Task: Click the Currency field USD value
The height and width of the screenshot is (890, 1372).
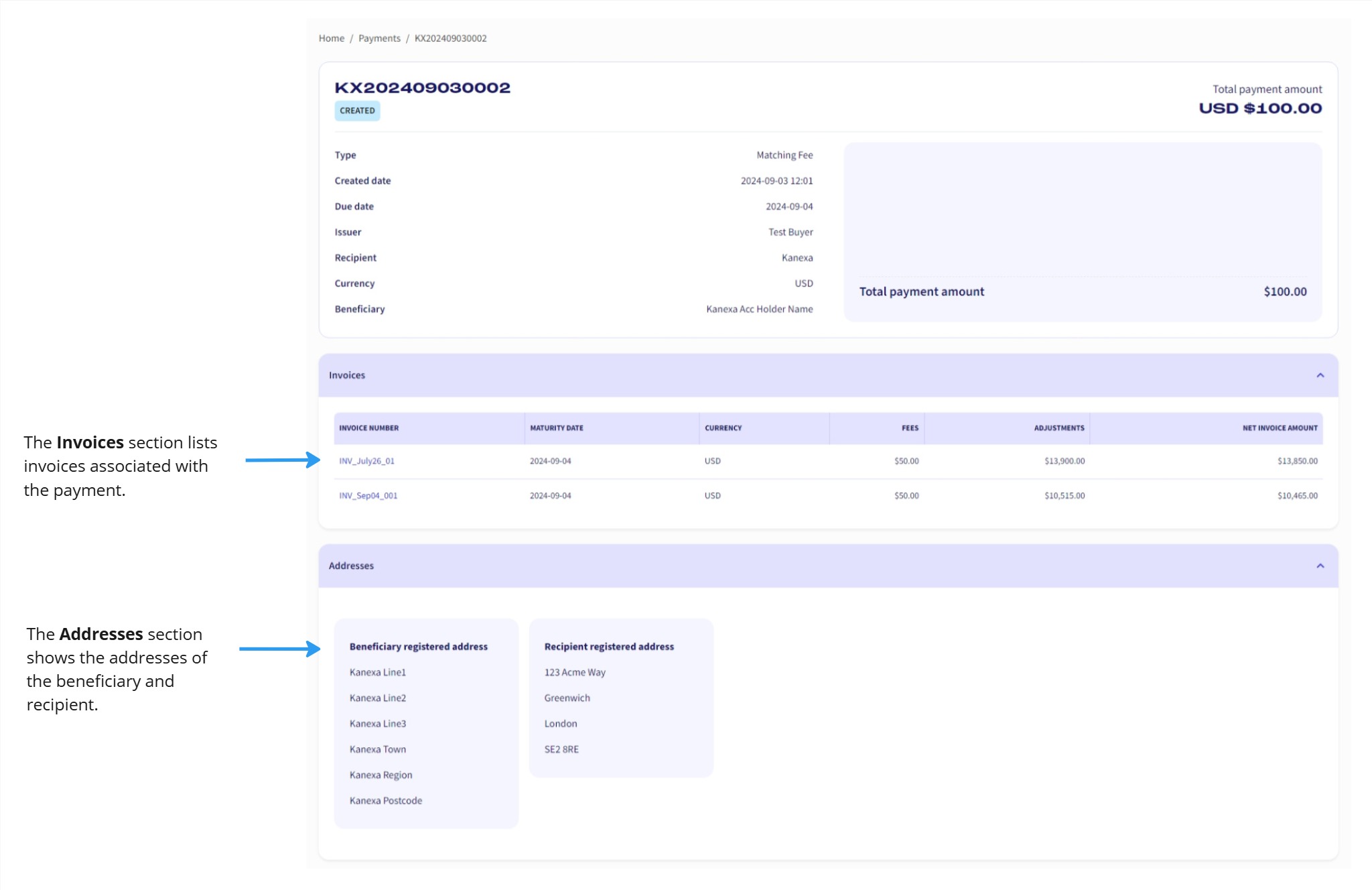Action: click(x=803, y=283)
